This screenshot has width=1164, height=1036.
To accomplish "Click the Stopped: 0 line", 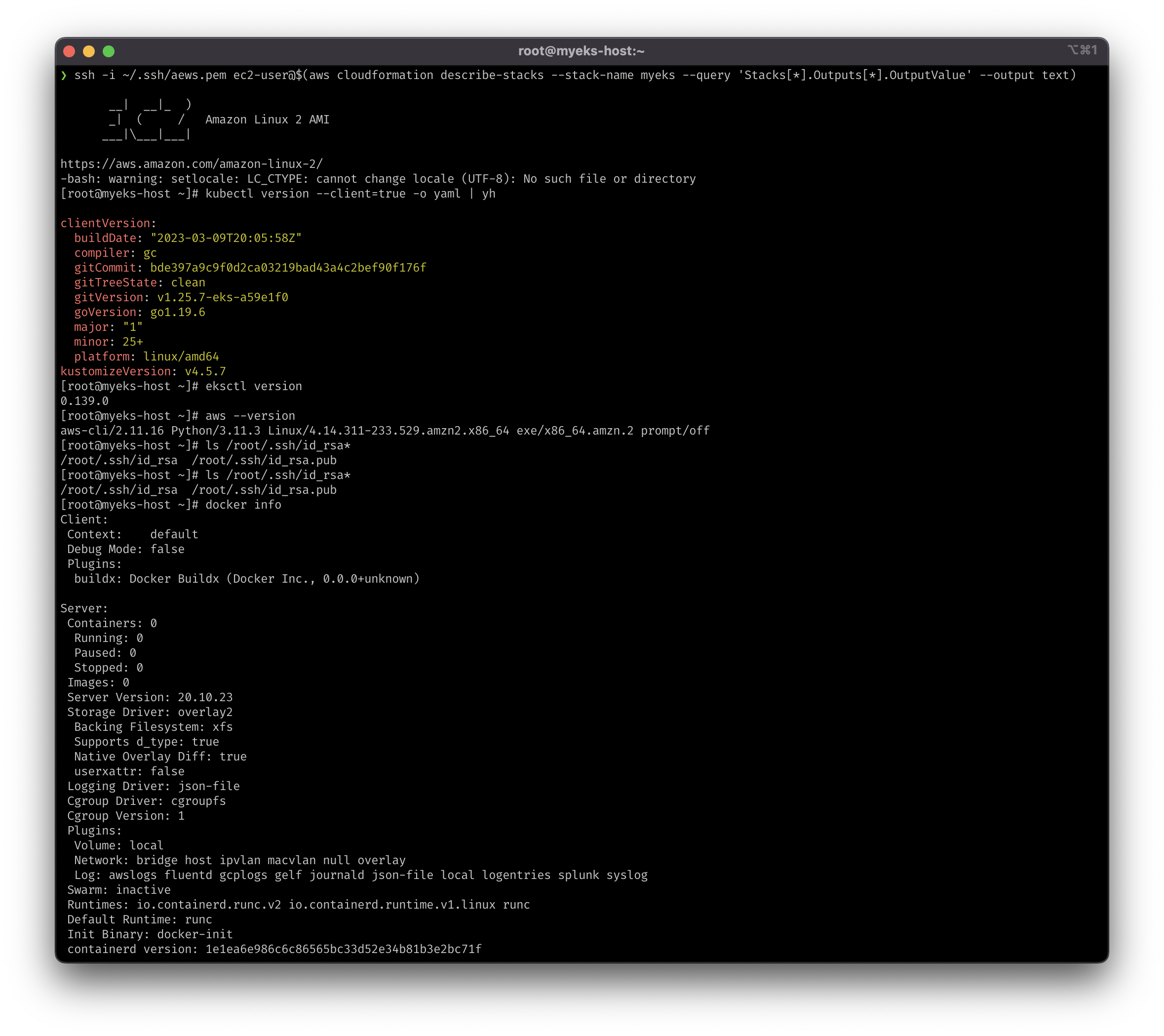I will (109, 668).
